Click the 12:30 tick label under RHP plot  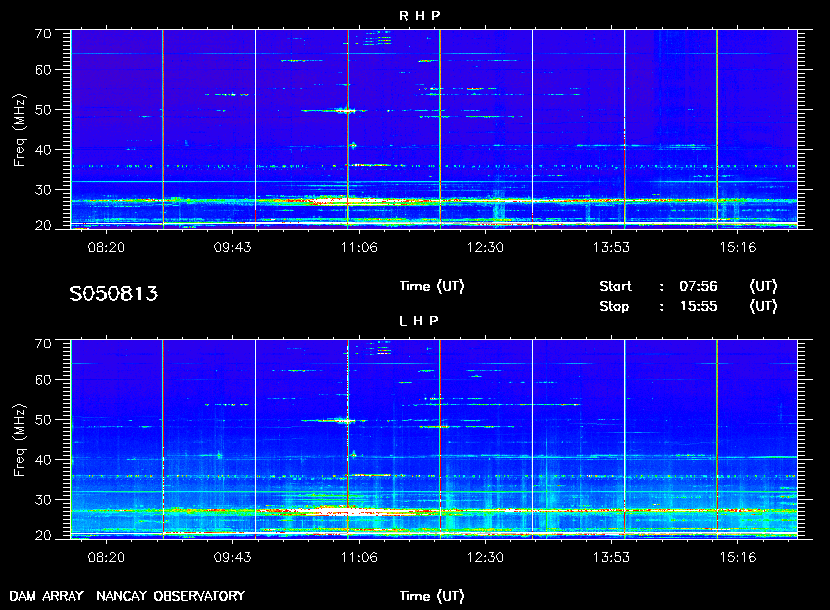tap(485, 247)
